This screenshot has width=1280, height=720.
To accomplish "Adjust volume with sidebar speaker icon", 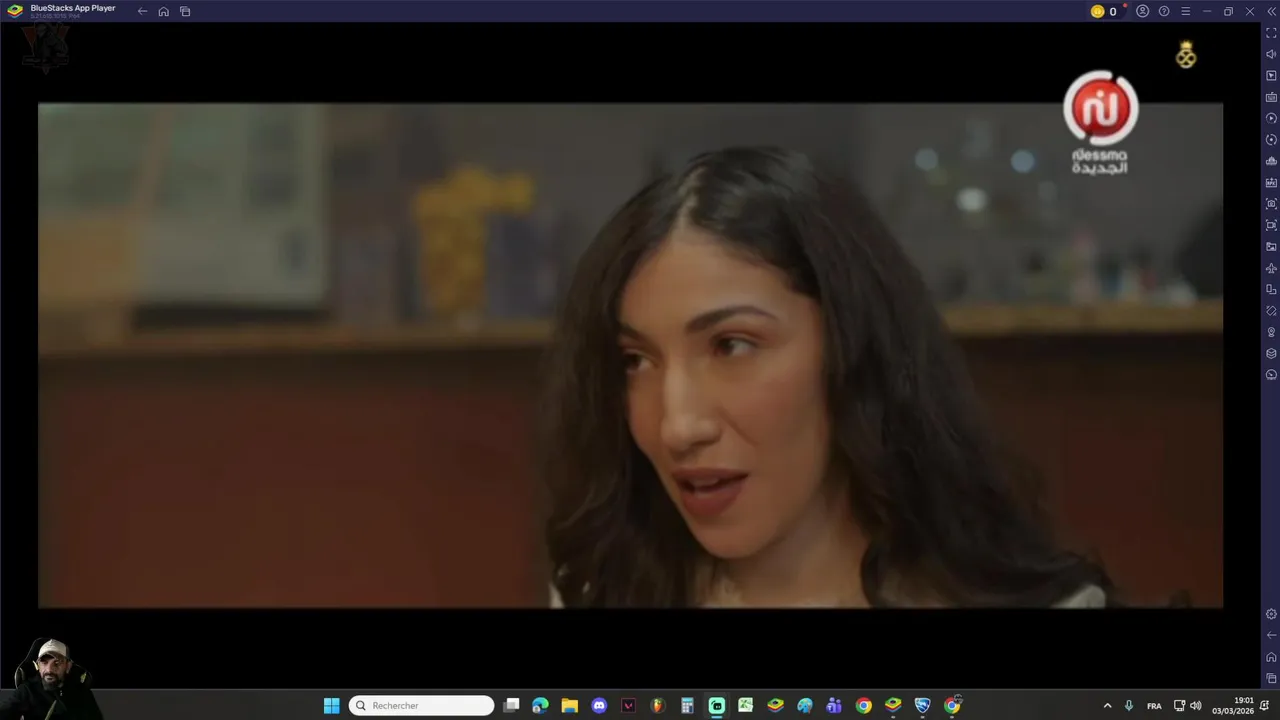I will coord(1271,54).
